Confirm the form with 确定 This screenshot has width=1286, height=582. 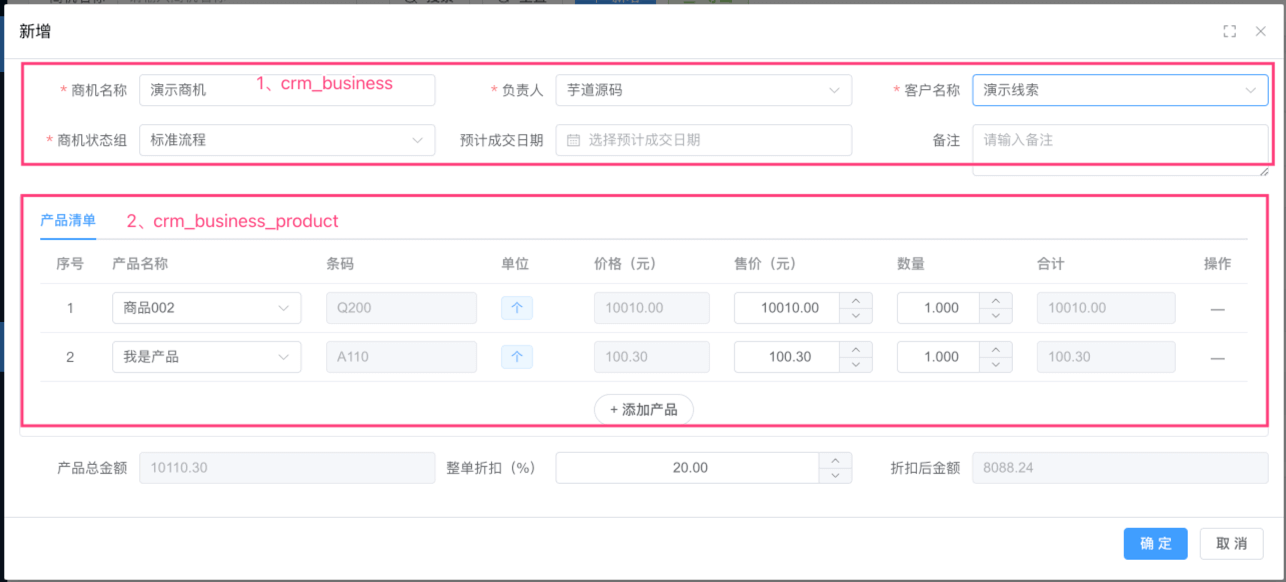(1155, 543)
